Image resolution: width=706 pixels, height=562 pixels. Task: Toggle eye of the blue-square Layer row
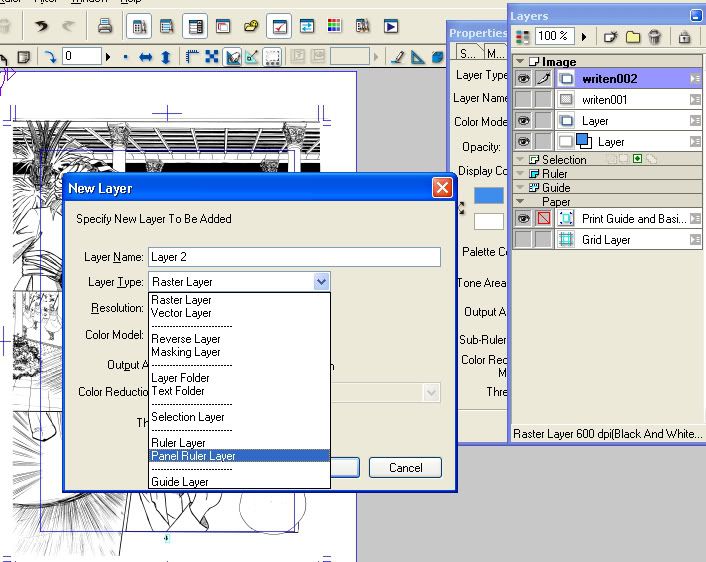pos(523,142)
